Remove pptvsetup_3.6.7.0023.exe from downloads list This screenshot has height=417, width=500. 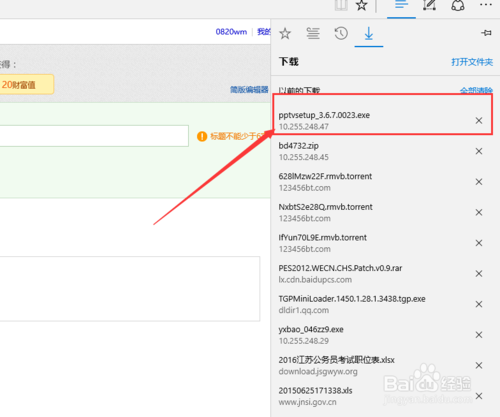point(479,121)
